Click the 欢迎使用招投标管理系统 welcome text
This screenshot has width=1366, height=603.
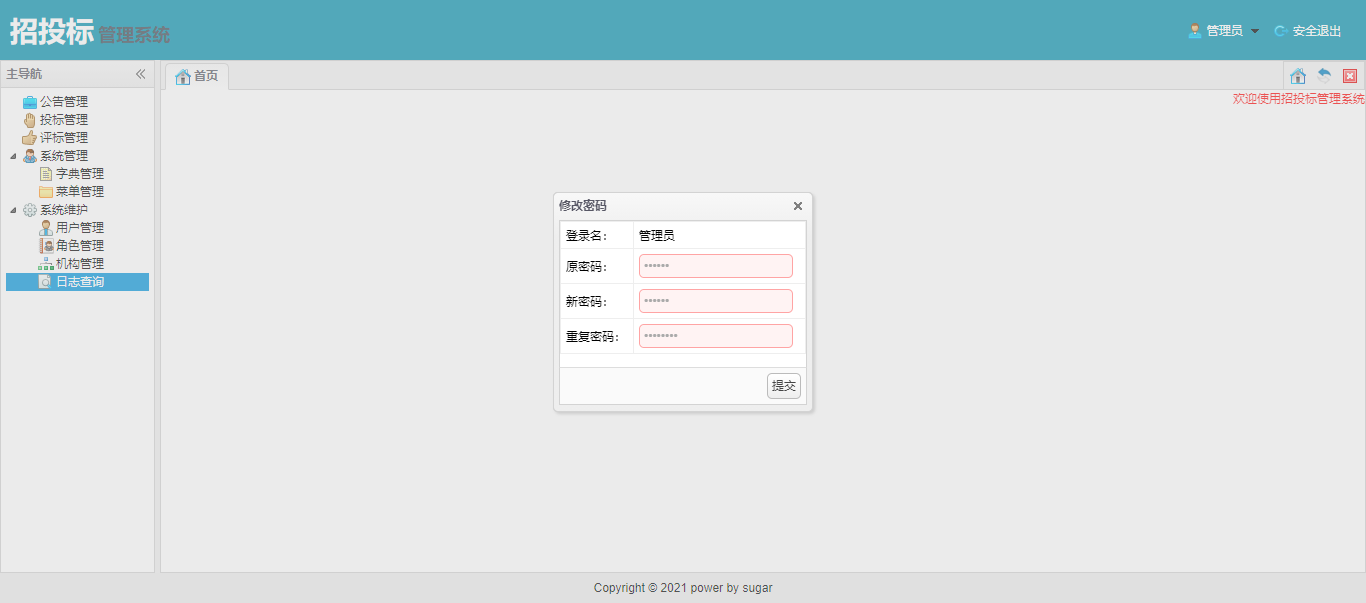pos(1299,99)
